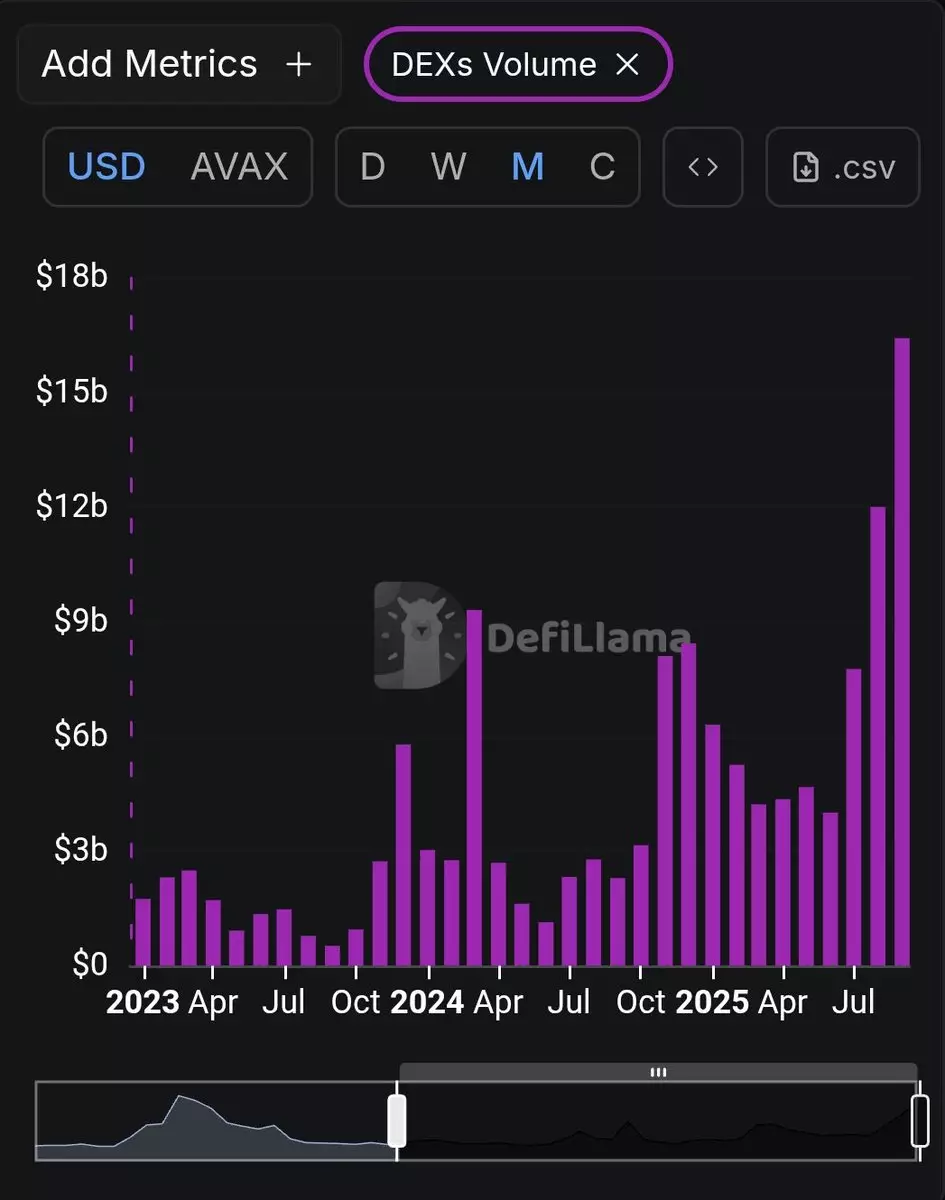Remove DEXs Volume metric with X icon
Screen dimensions: 945x1200
click(x=627, y=65)
